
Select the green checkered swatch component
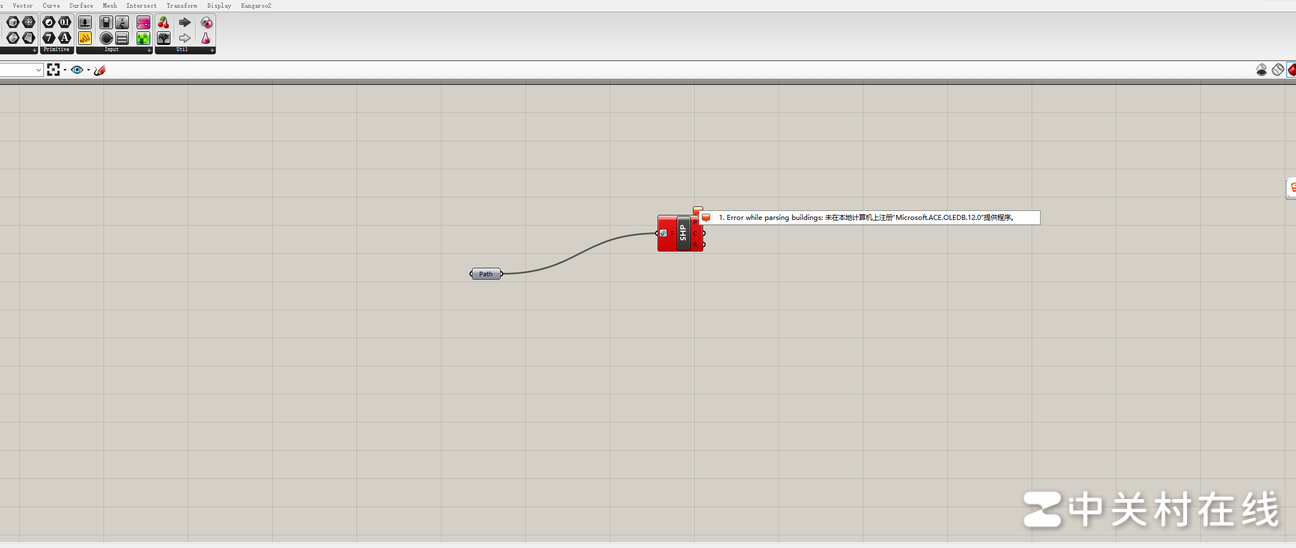pyautogui.click(x=143, y=38)
